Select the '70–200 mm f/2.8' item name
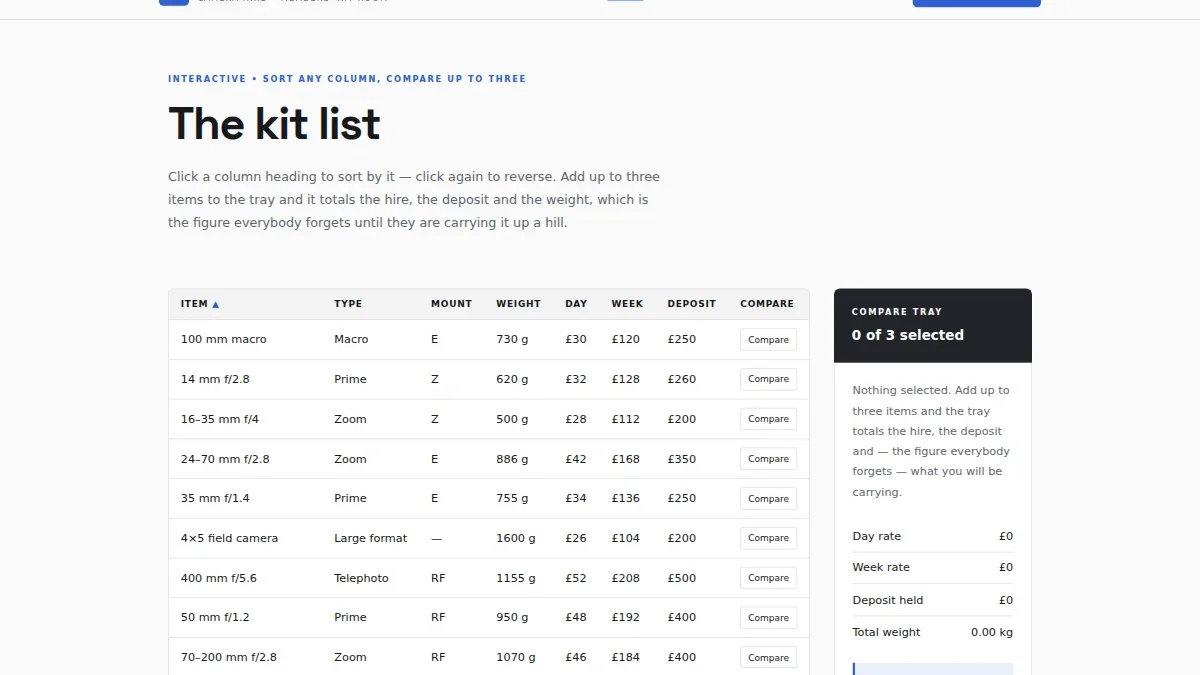Viewport: 1200px width, 675px height. pyautogui.click(x=229, y=657)
